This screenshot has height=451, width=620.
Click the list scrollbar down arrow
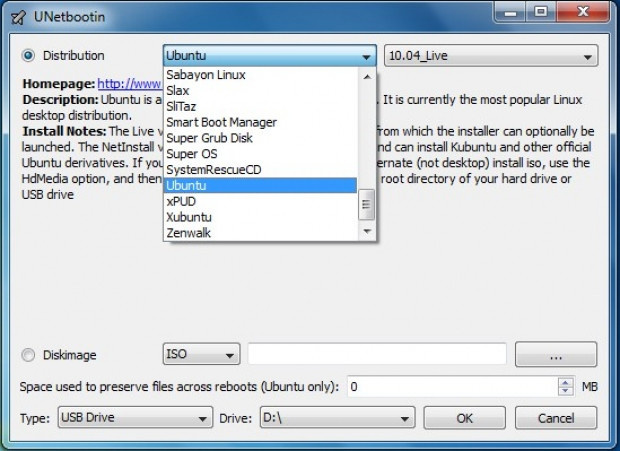tap(367, 232)
